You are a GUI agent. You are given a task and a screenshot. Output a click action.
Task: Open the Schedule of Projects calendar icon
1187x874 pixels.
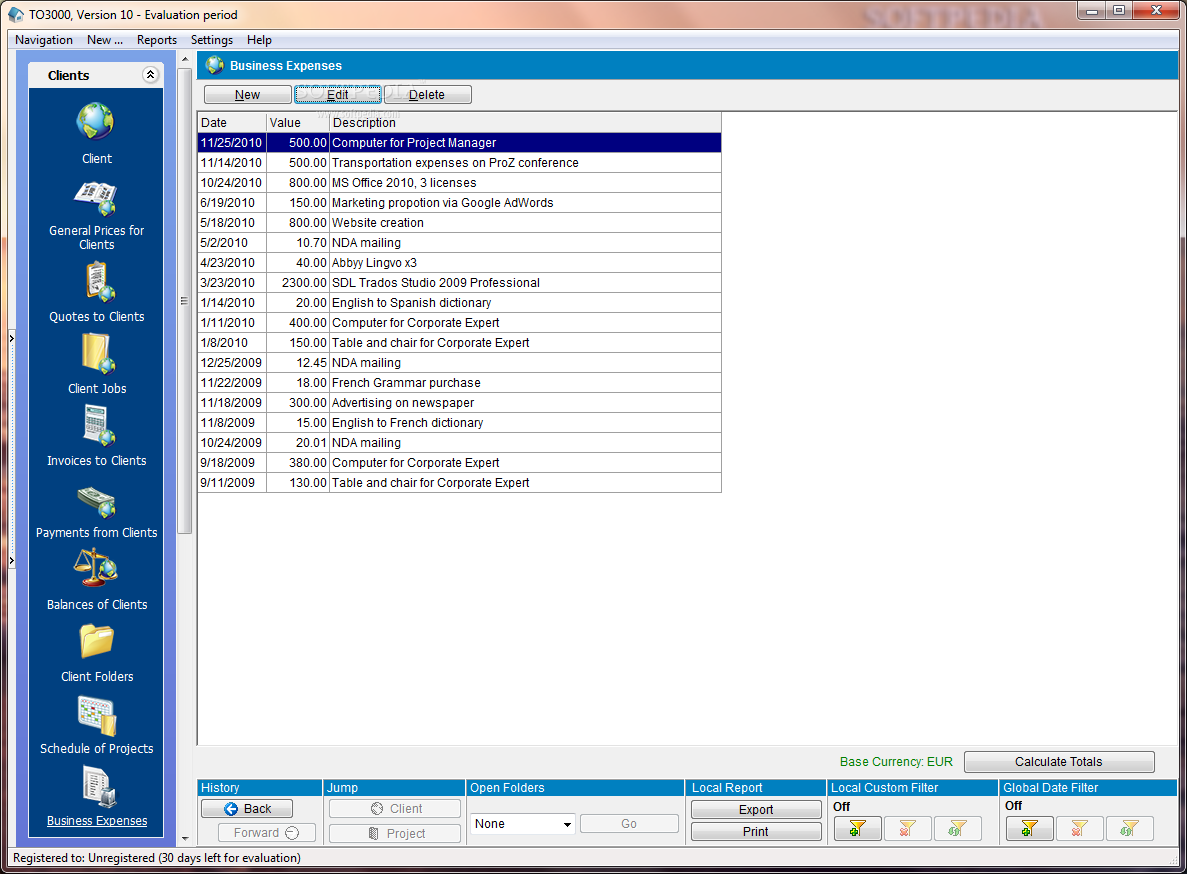pyautogui.click(x=97, y=715)
